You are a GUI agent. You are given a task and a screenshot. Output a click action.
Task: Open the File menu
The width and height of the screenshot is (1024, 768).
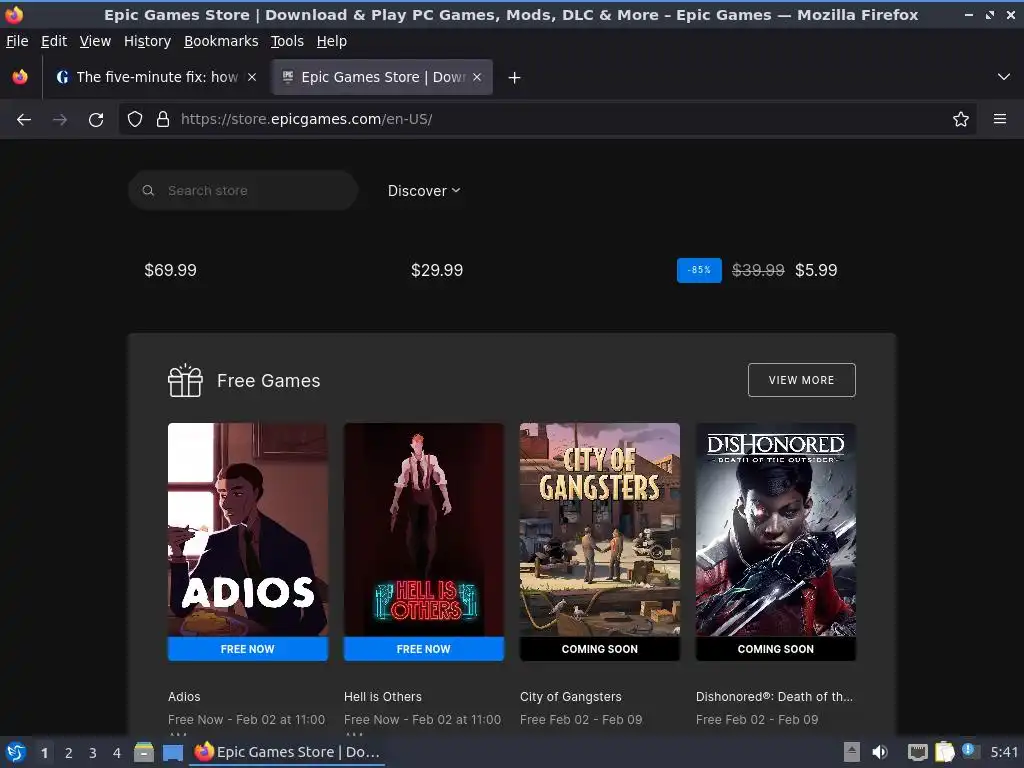tap(17, 41)
